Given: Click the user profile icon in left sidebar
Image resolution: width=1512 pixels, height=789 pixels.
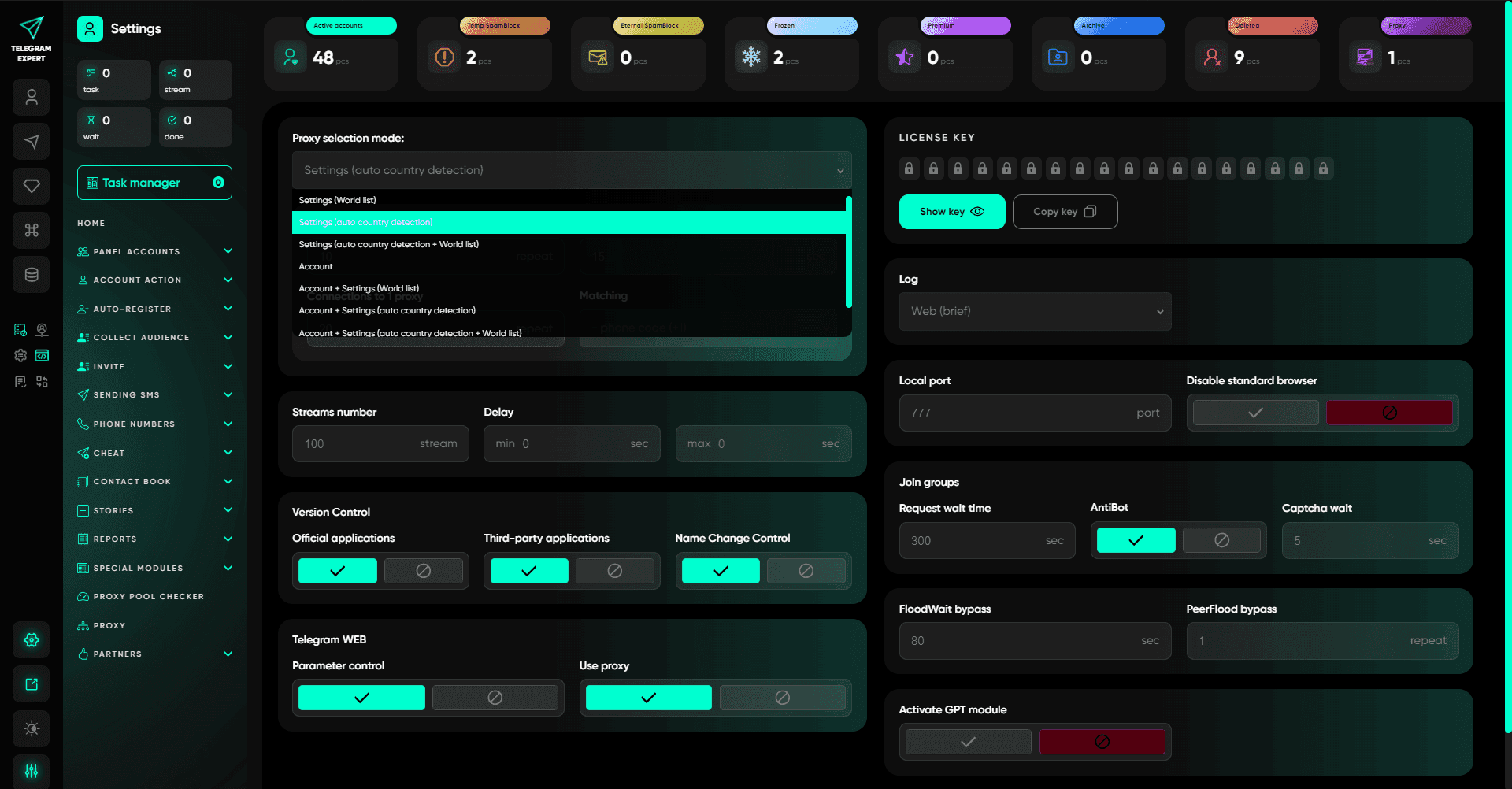Looking at the screenshot, I should point(31,98).
